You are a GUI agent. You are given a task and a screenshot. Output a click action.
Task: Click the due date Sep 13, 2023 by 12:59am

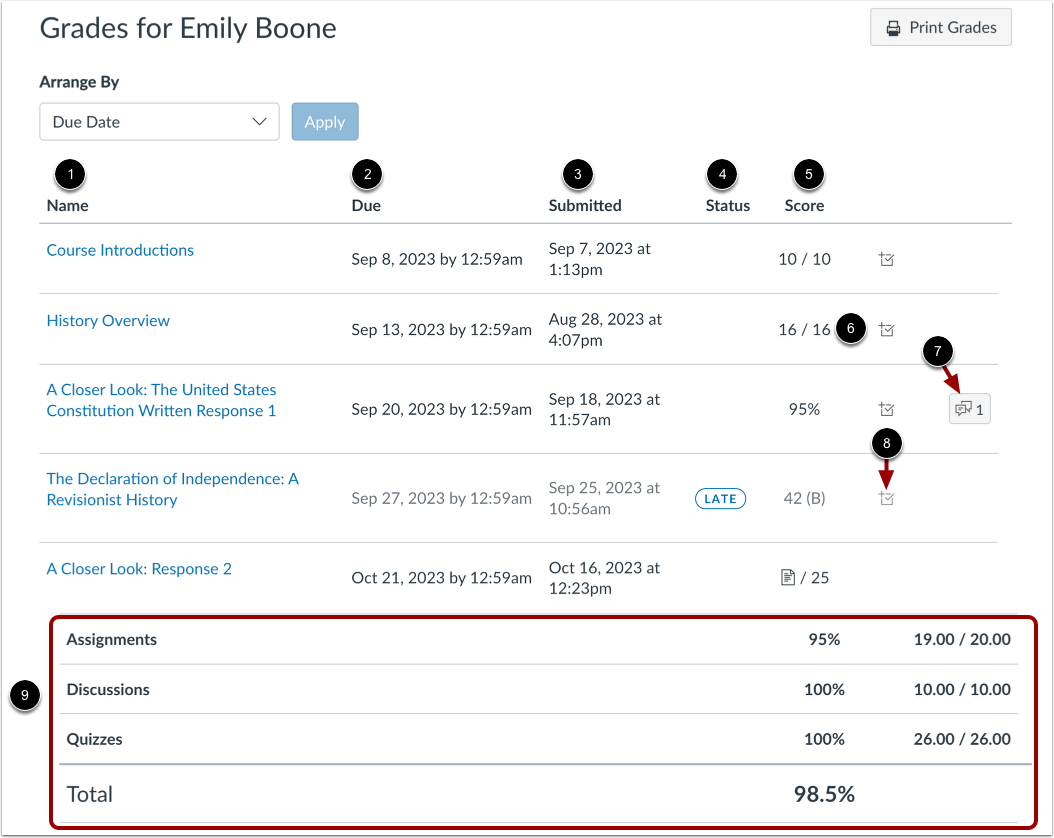pos(442,329)
